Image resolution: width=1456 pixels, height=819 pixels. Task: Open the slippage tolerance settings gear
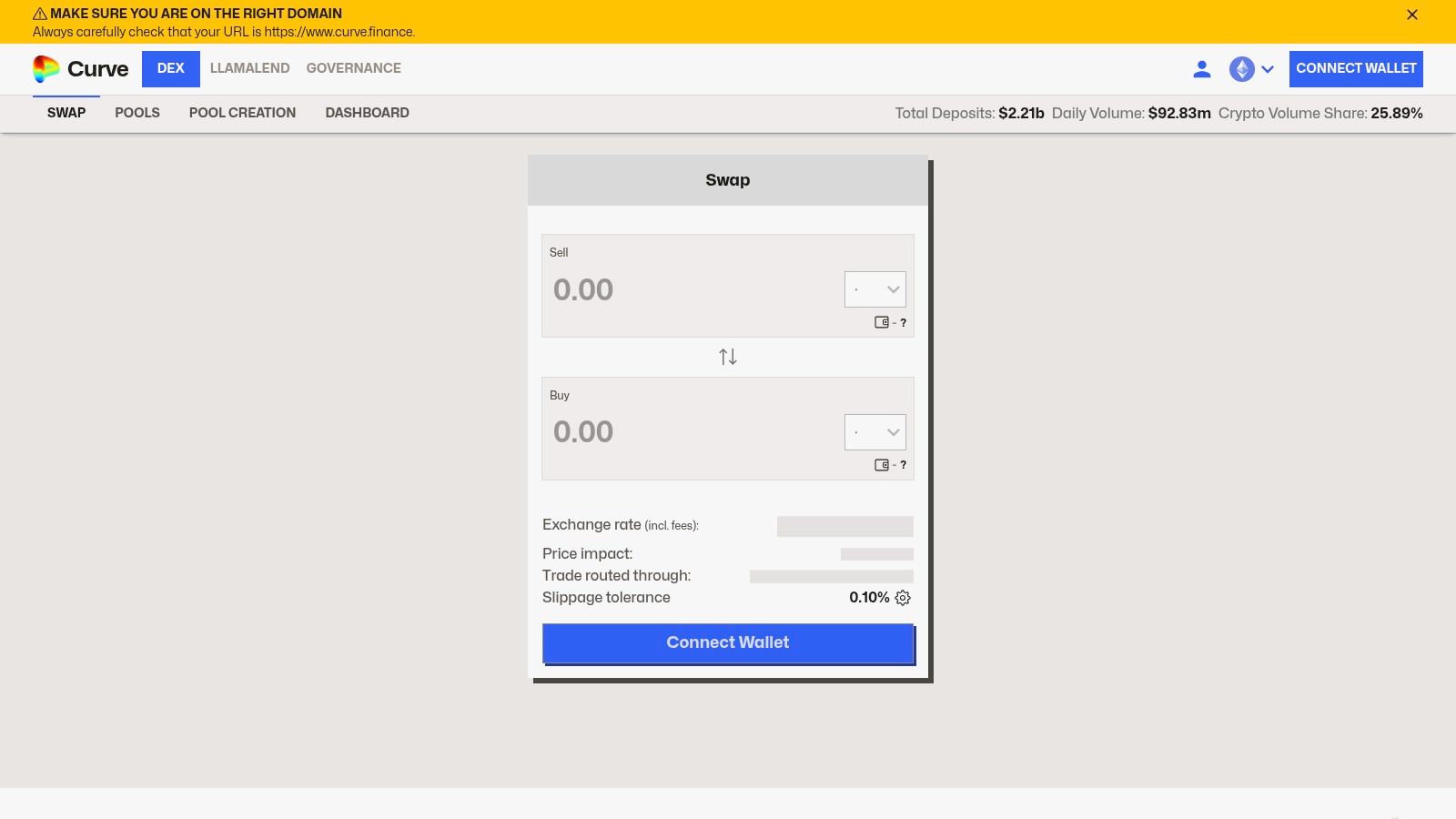pyautogui.click(x=902, y=598)
